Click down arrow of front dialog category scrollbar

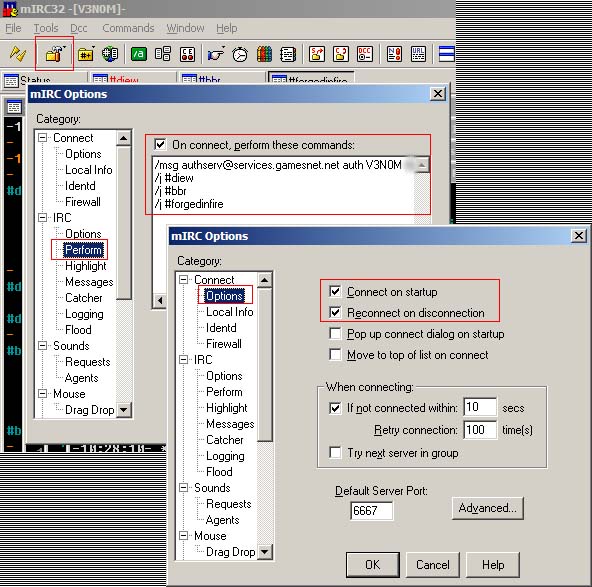tap(265, 552)
